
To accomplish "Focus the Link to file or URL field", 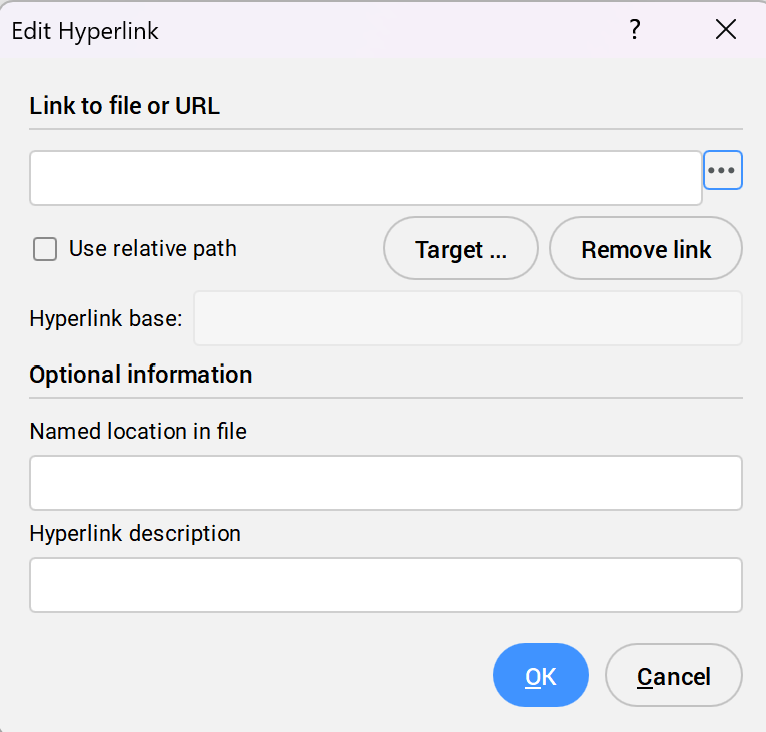I will [x=365, y=178].
